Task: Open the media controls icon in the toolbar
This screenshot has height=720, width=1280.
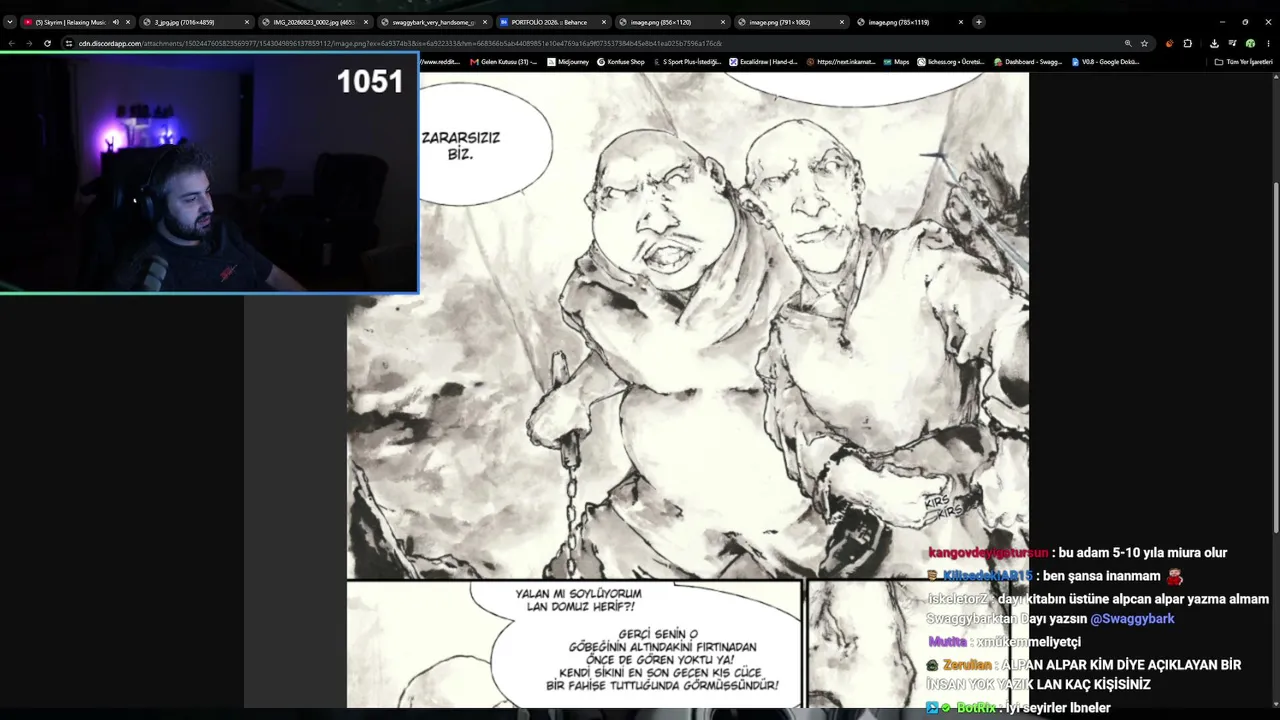Action: (x=1232, y=43)
